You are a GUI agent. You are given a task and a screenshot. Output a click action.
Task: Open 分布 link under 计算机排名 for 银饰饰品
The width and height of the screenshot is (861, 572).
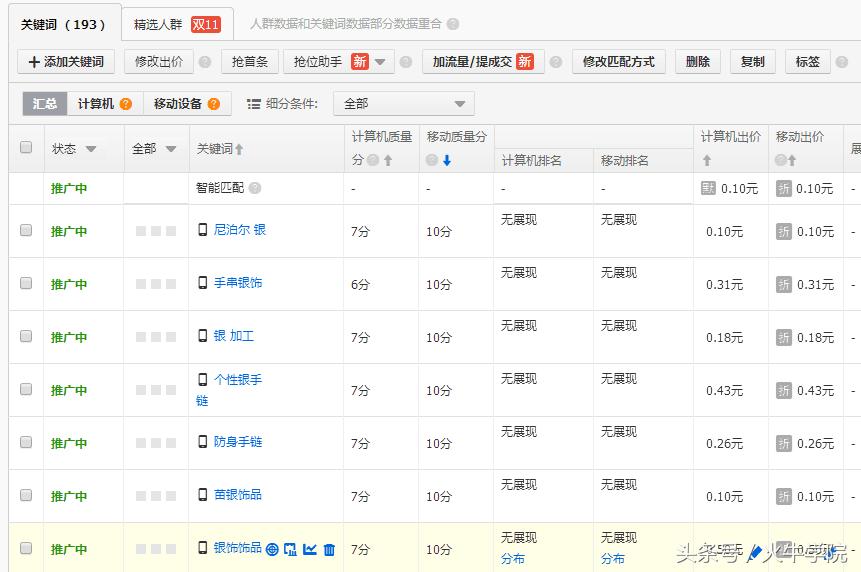point(513,559)
